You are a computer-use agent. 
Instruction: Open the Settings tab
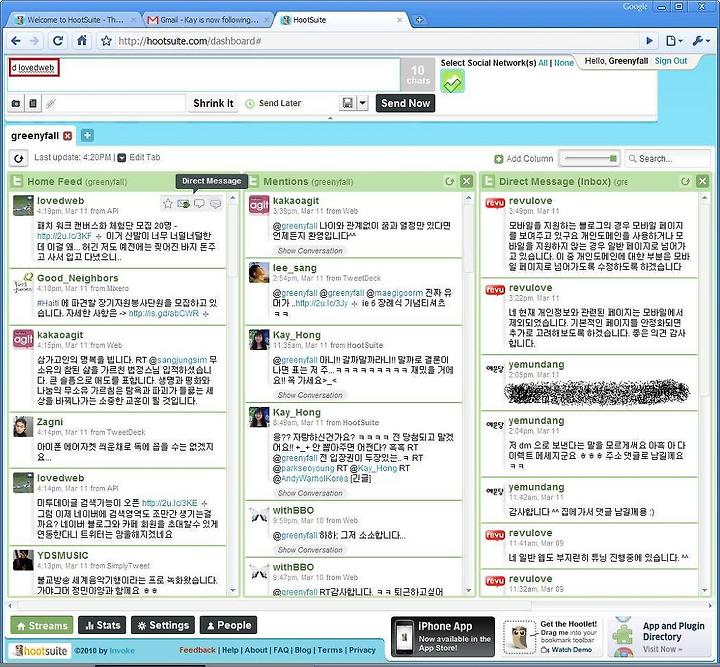163,625
